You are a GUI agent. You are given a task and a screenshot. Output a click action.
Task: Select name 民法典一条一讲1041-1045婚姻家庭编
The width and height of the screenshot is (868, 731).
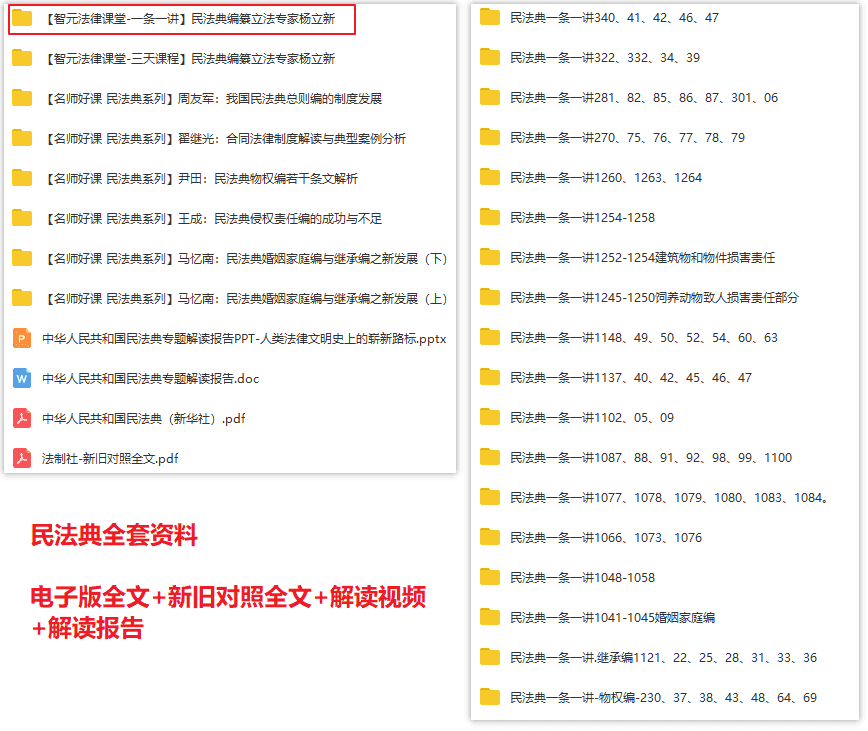(x=613, y=618)
